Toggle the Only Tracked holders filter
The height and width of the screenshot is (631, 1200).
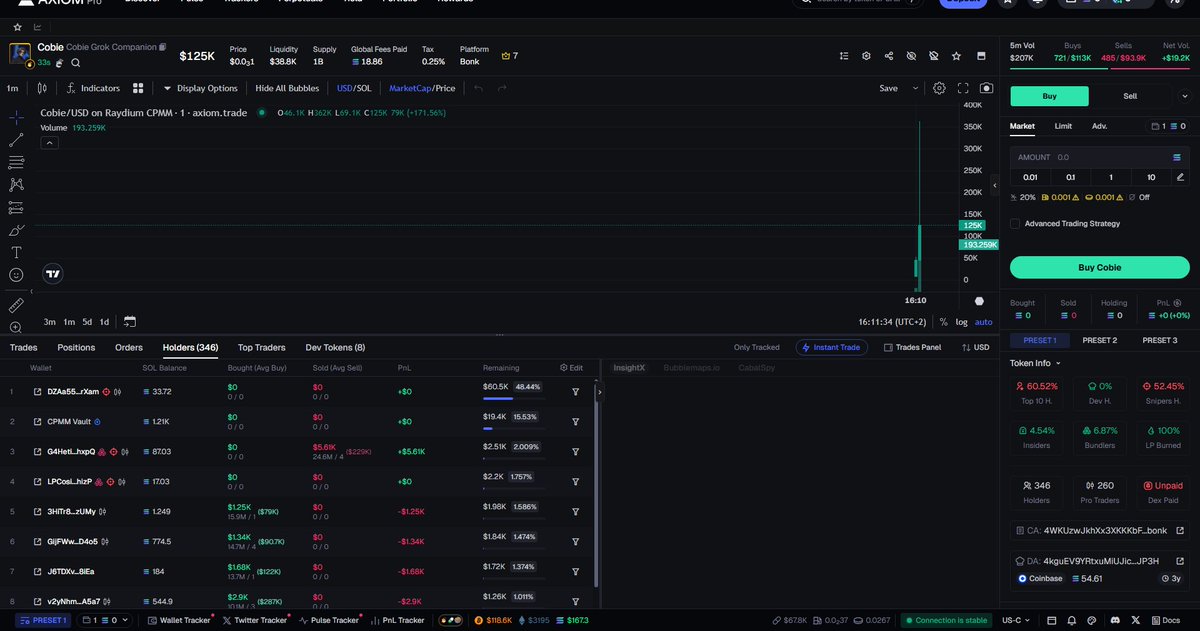(756, 347)
